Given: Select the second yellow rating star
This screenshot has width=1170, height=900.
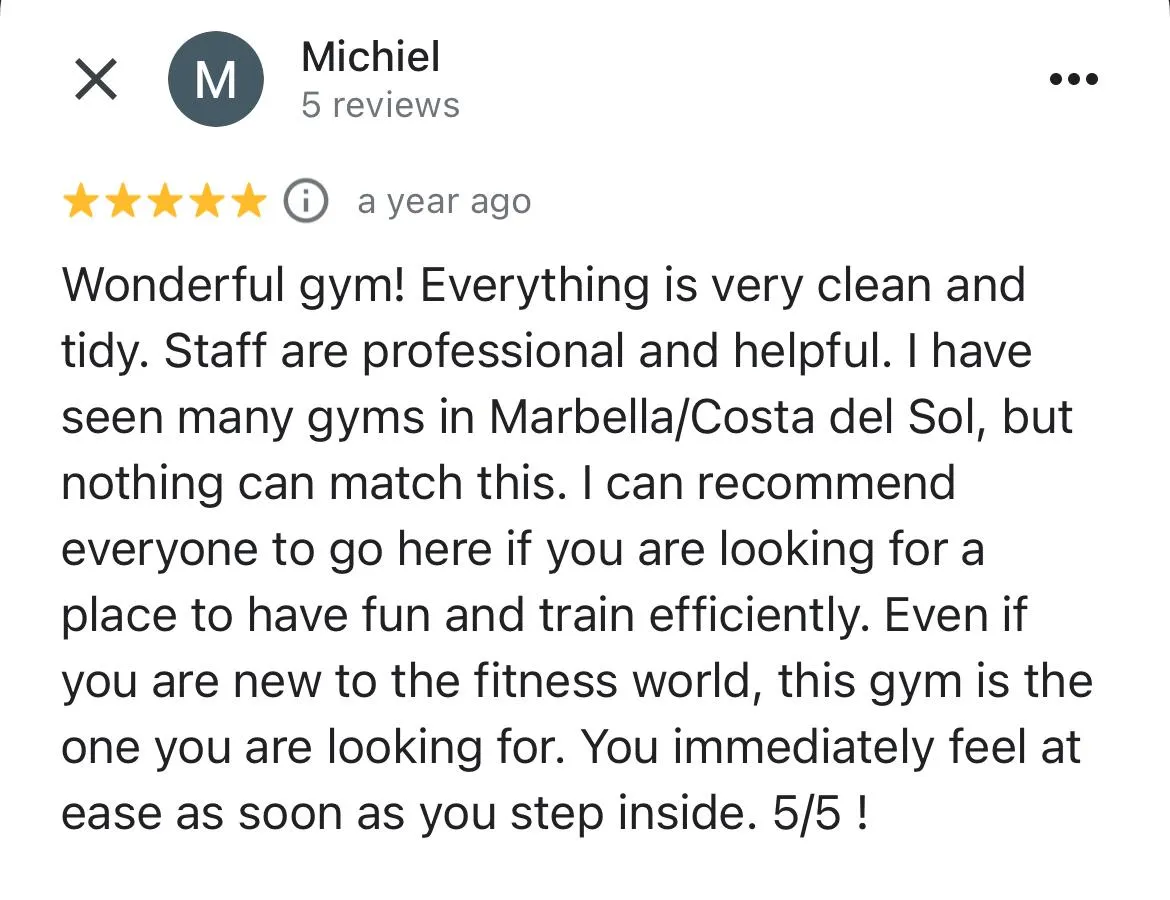Looking at the screenshot, I should pos(122,201).
